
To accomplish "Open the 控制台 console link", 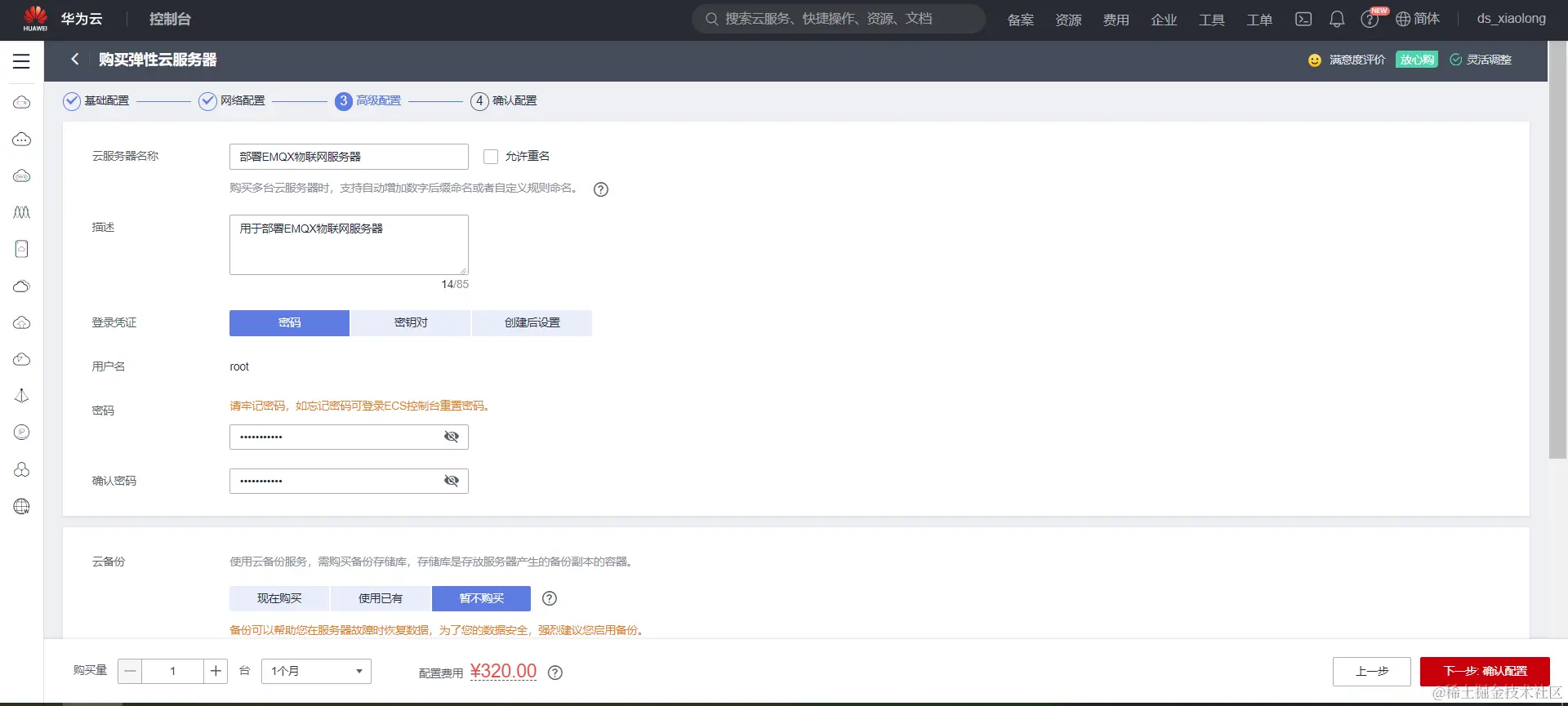I will [x=170, y=19].
